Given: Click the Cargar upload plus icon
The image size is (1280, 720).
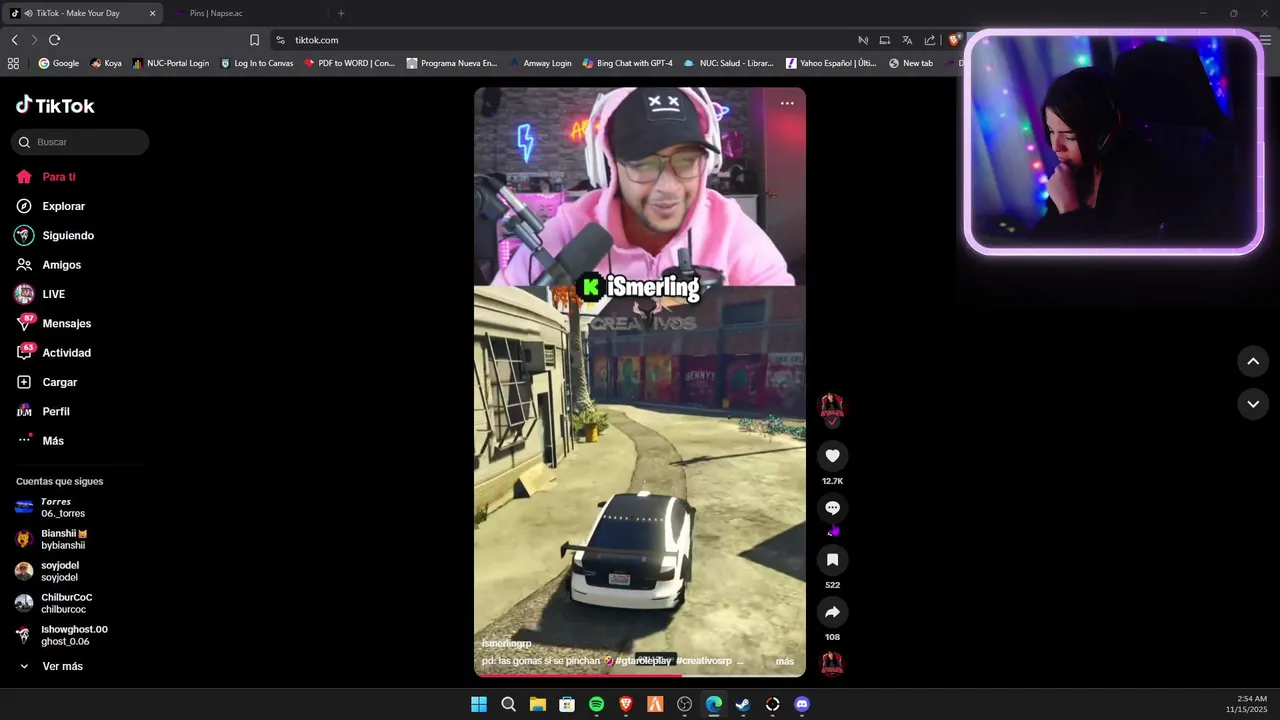Looking at the screenshot, I should pyautogui.click(x=24, y=382).
